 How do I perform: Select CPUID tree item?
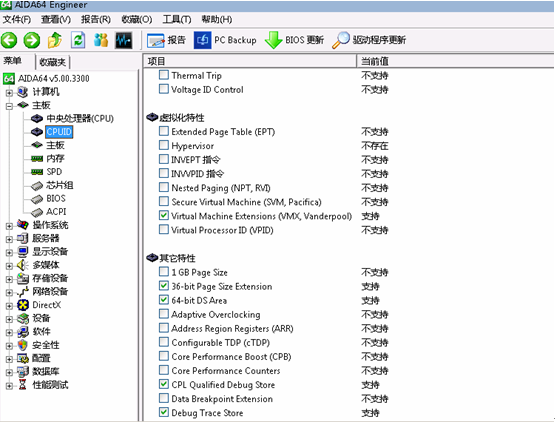(59, 132)
